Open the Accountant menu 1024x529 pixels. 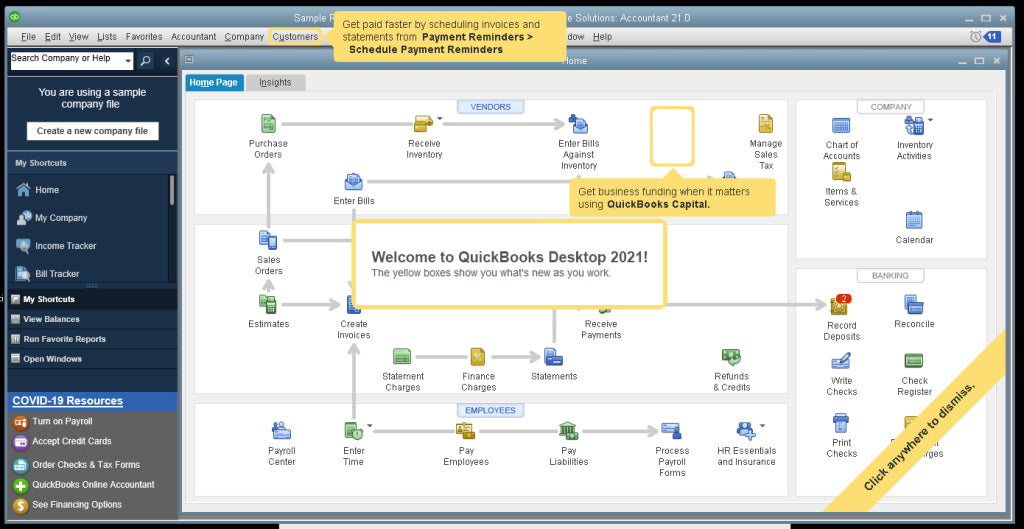(193, 37)
